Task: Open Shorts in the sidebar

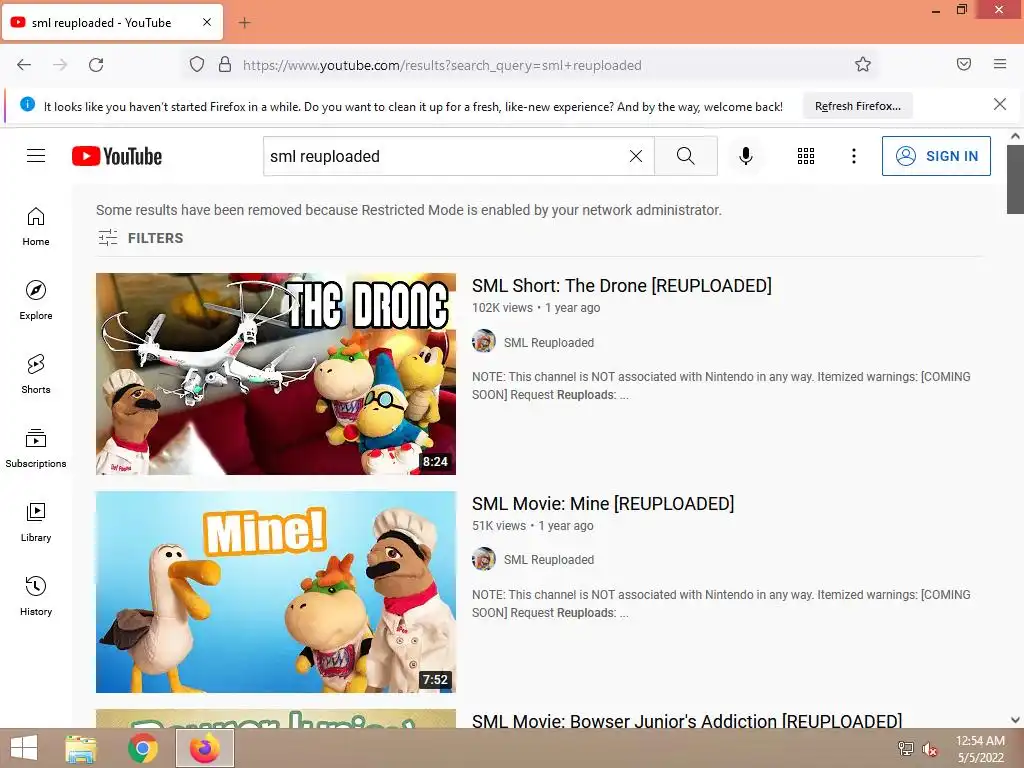Action: [x=36, y=374]
